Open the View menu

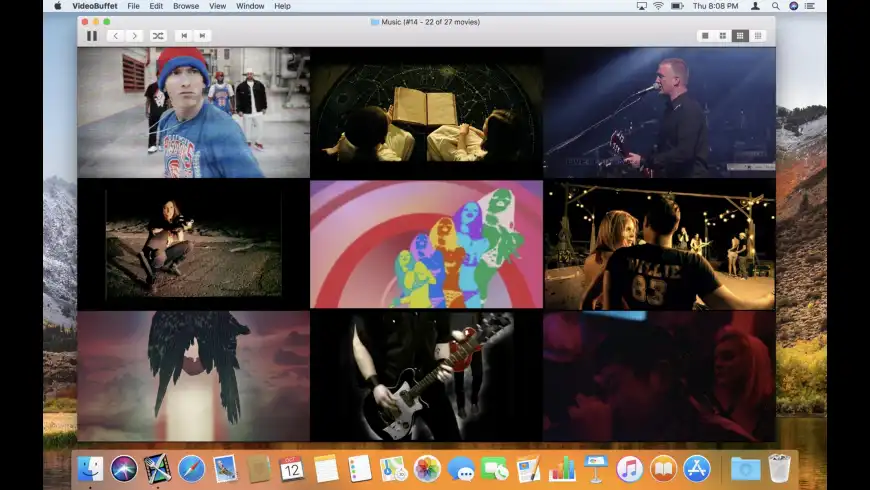click(218, 6)
